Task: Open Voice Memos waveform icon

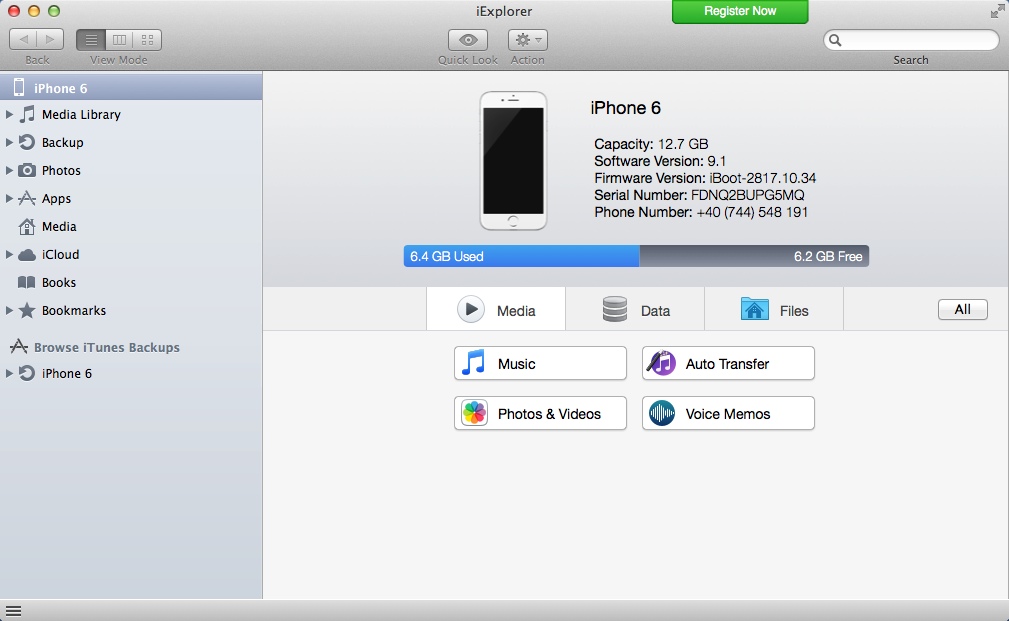Action: pyautogui.click(x=661, y=414)
